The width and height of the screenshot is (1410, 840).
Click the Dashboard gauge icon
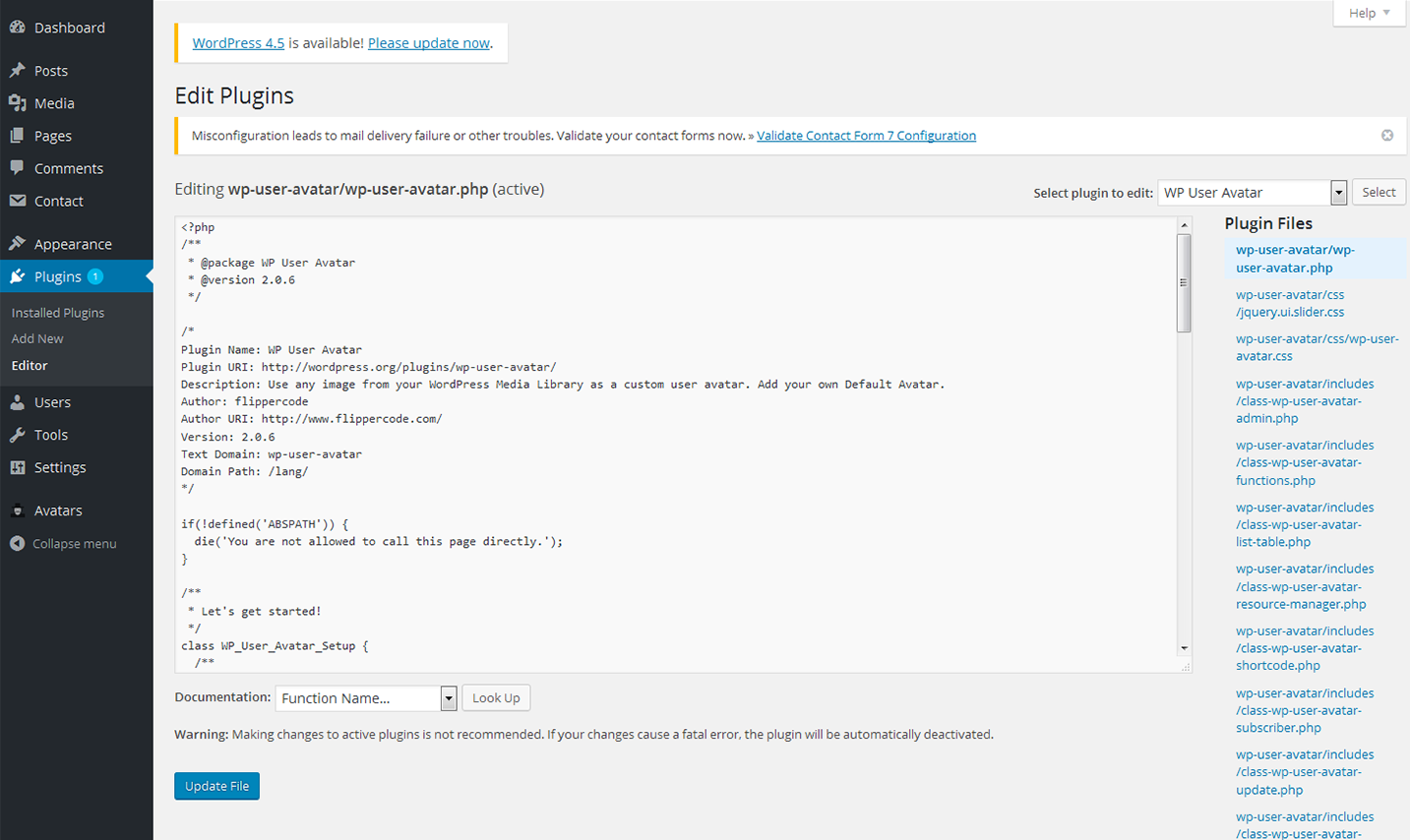pos(18,28)
